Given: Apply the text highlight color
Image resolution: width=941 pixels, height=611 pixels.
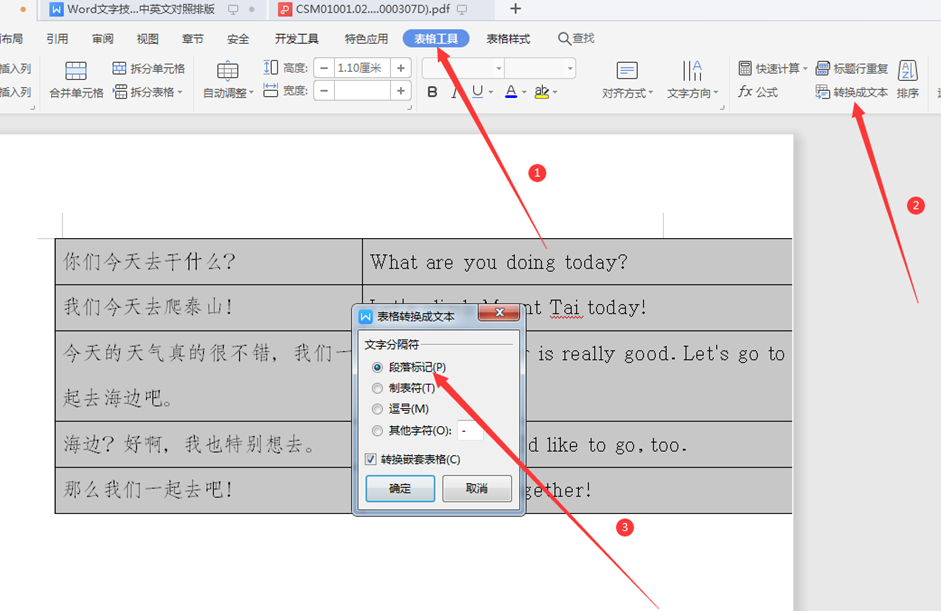Looking at the screenshot, I should tap(541, 91).
